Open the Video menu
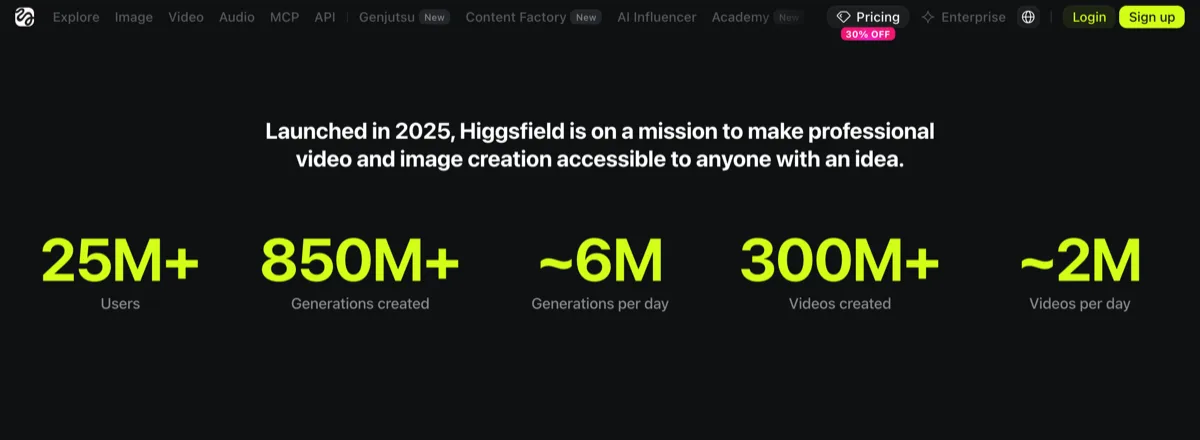 [x=186, y=17]
